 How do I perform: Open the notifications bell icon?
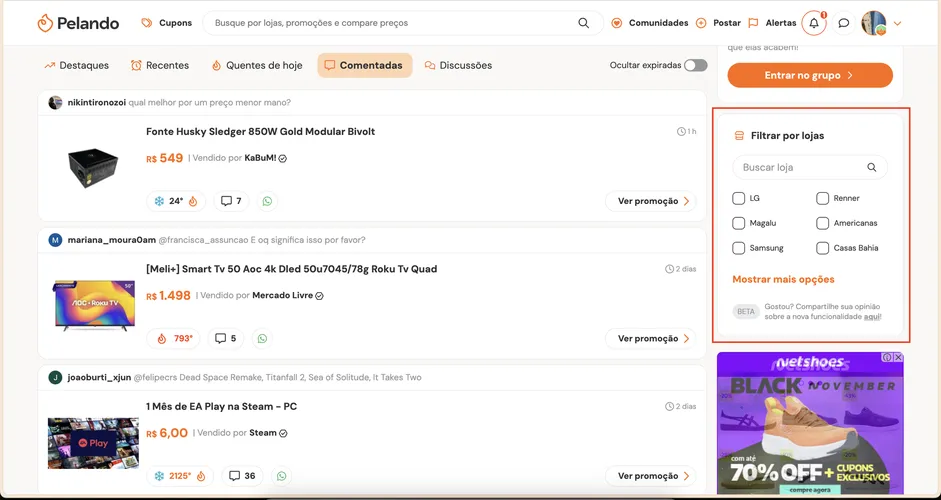(814, 23)
